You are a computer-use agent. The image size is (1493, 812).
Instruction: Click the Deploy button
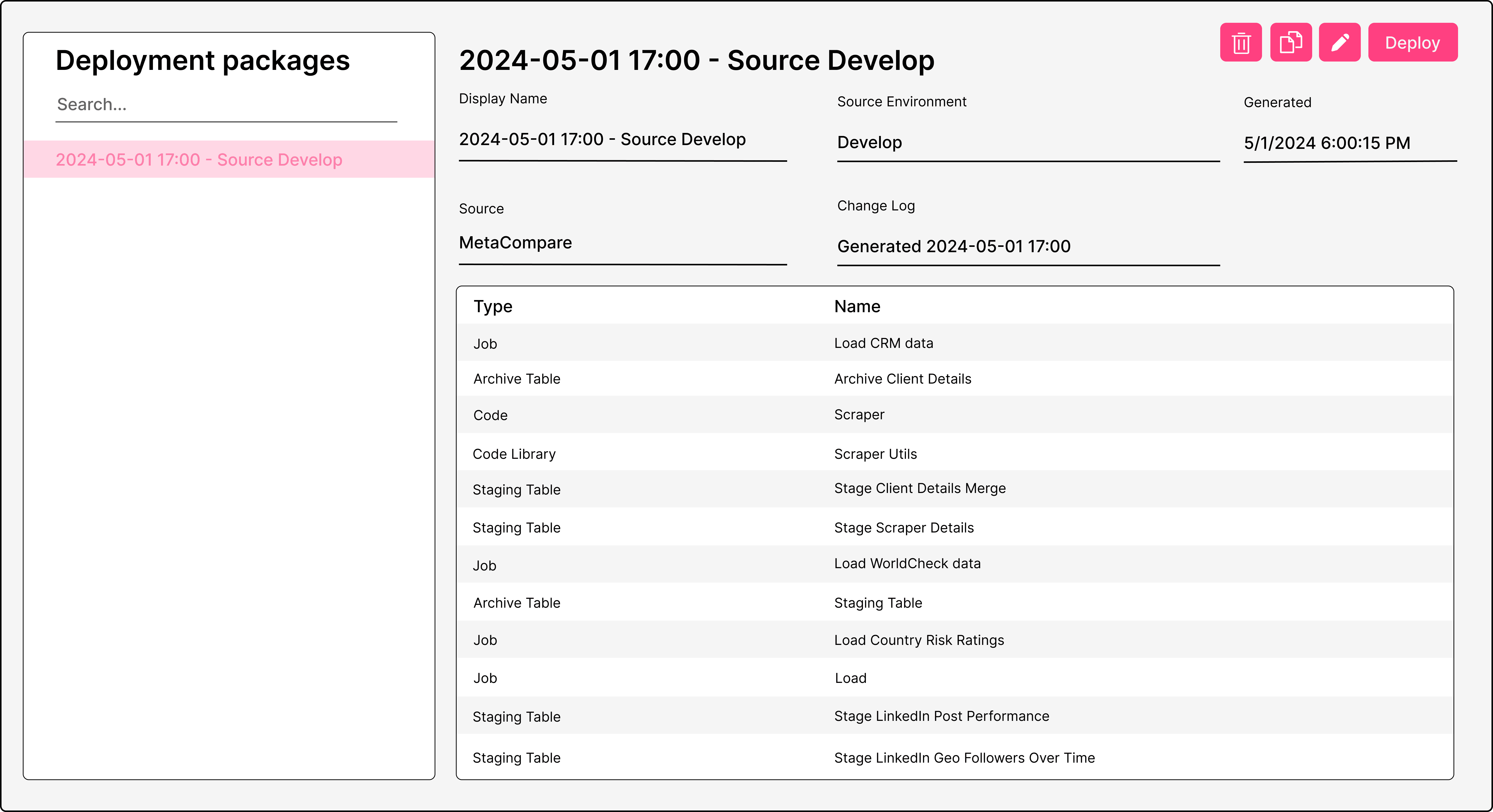[1412, 42]
